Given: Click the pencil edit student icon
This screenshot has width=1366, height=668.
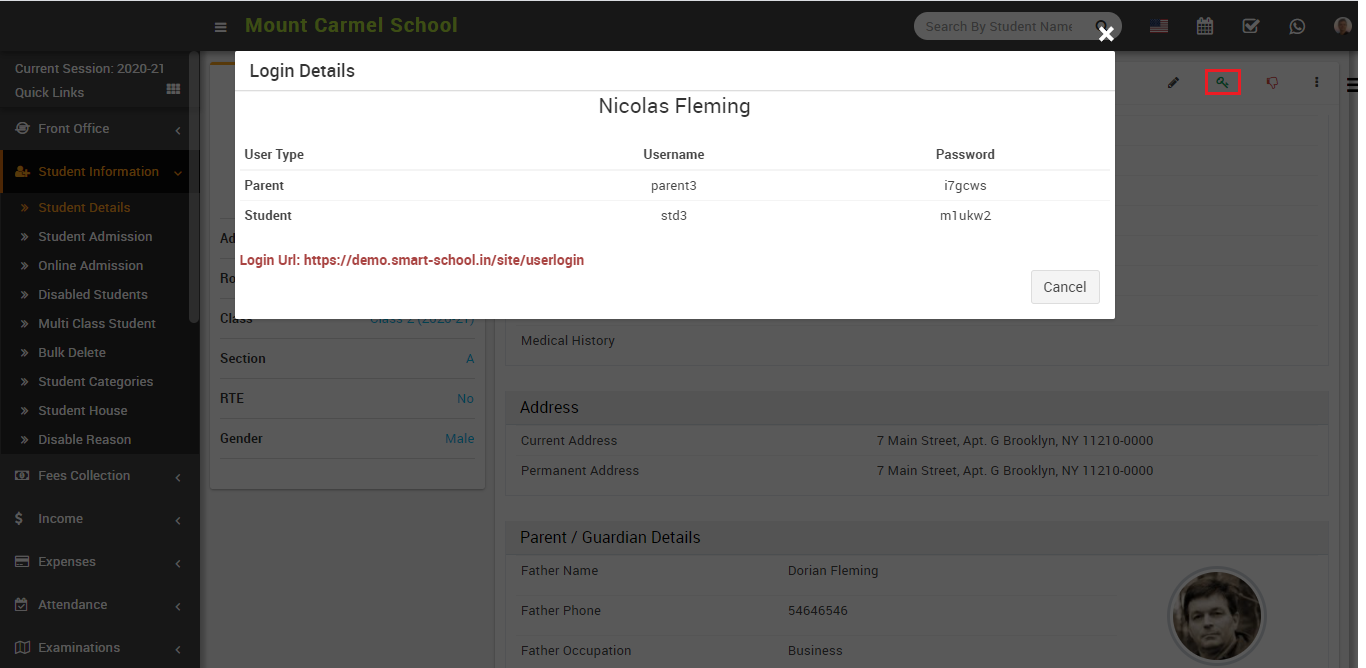Looking at the screenshot, I should [1174, 83].
